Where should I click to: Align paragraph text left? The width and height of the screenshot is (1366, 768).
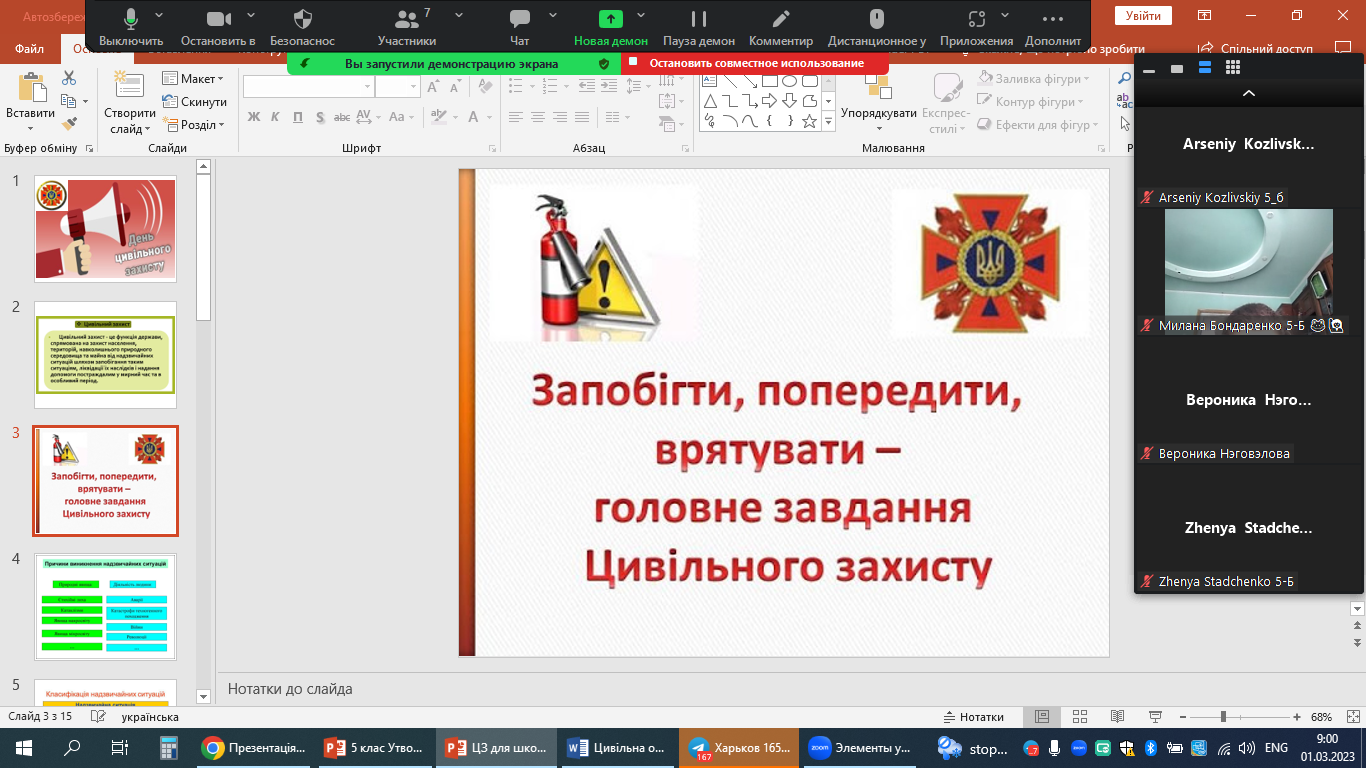(515, 117)
